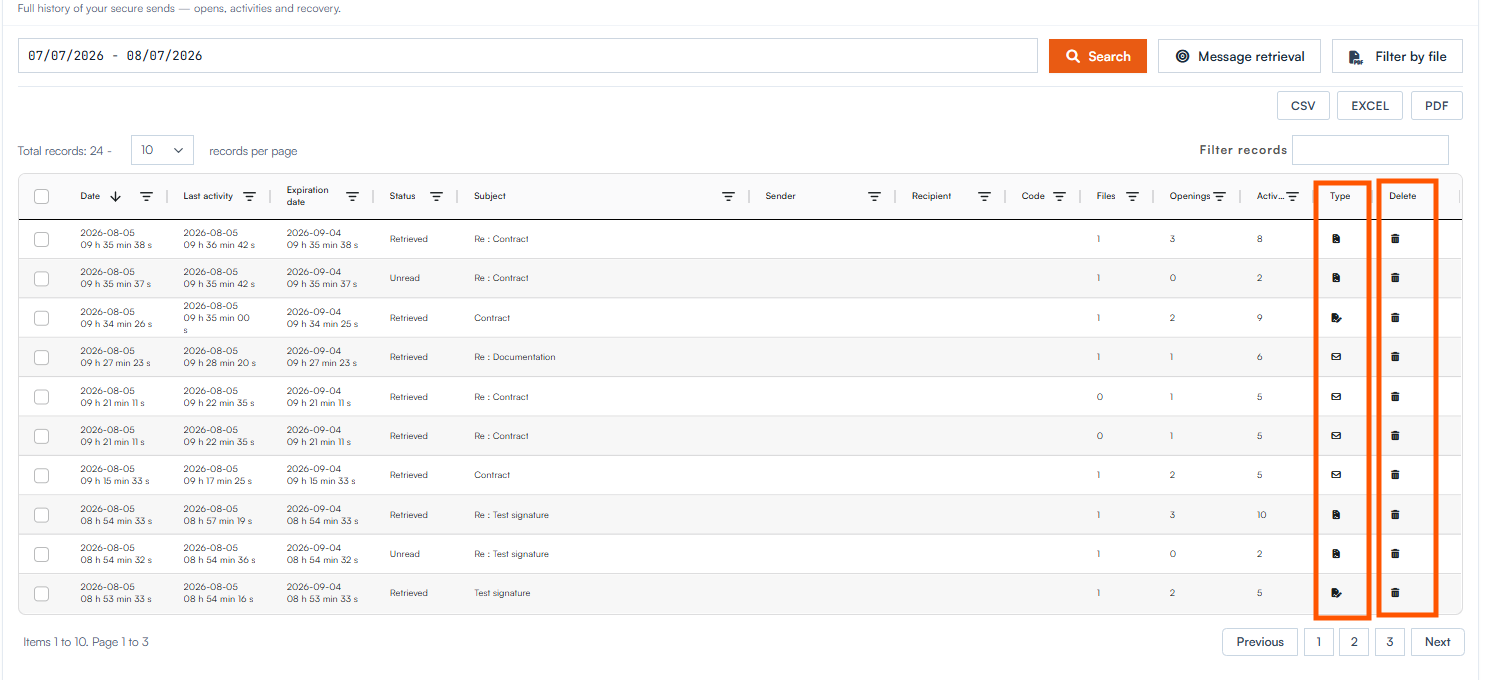Open the Activ... column filter menu
The image size is (1488, 680).
[x=1292, y=197]
